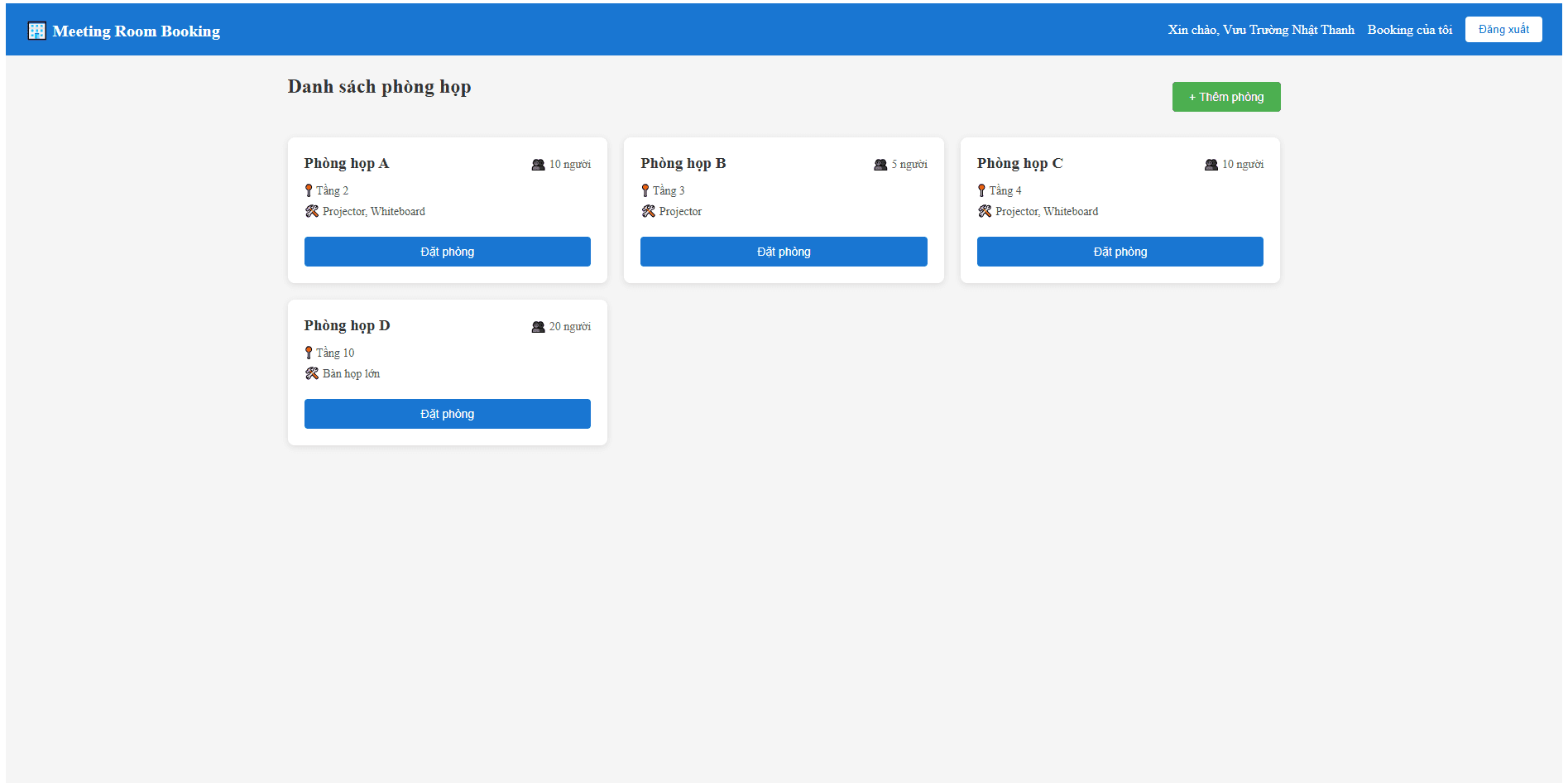Book Phòng họp A with Đặt phòng
The height and width of the screenshot is (783, 1568).
point(447,252)
